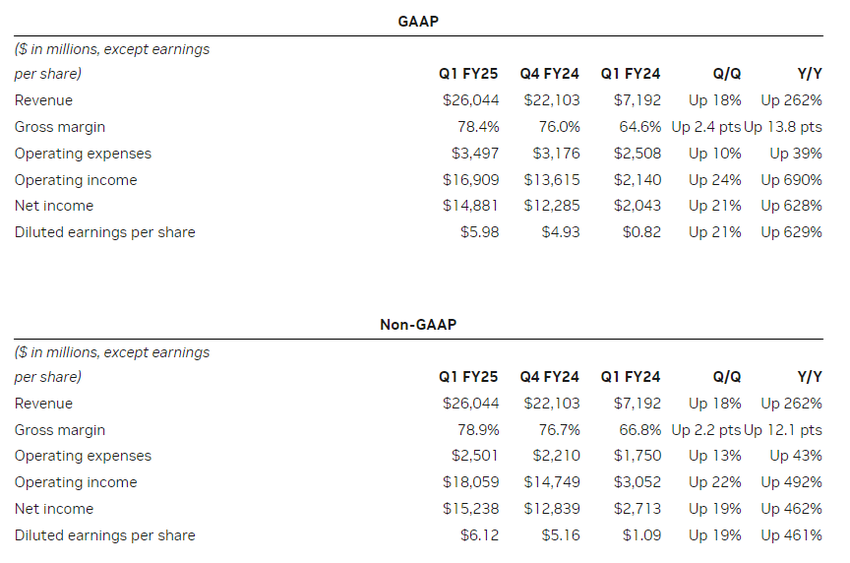The height and width of the screenshot is (563, 850).
Task: Click Non-GAAP Q4 FY24 net income $12,839
Action: click(551, 509)
